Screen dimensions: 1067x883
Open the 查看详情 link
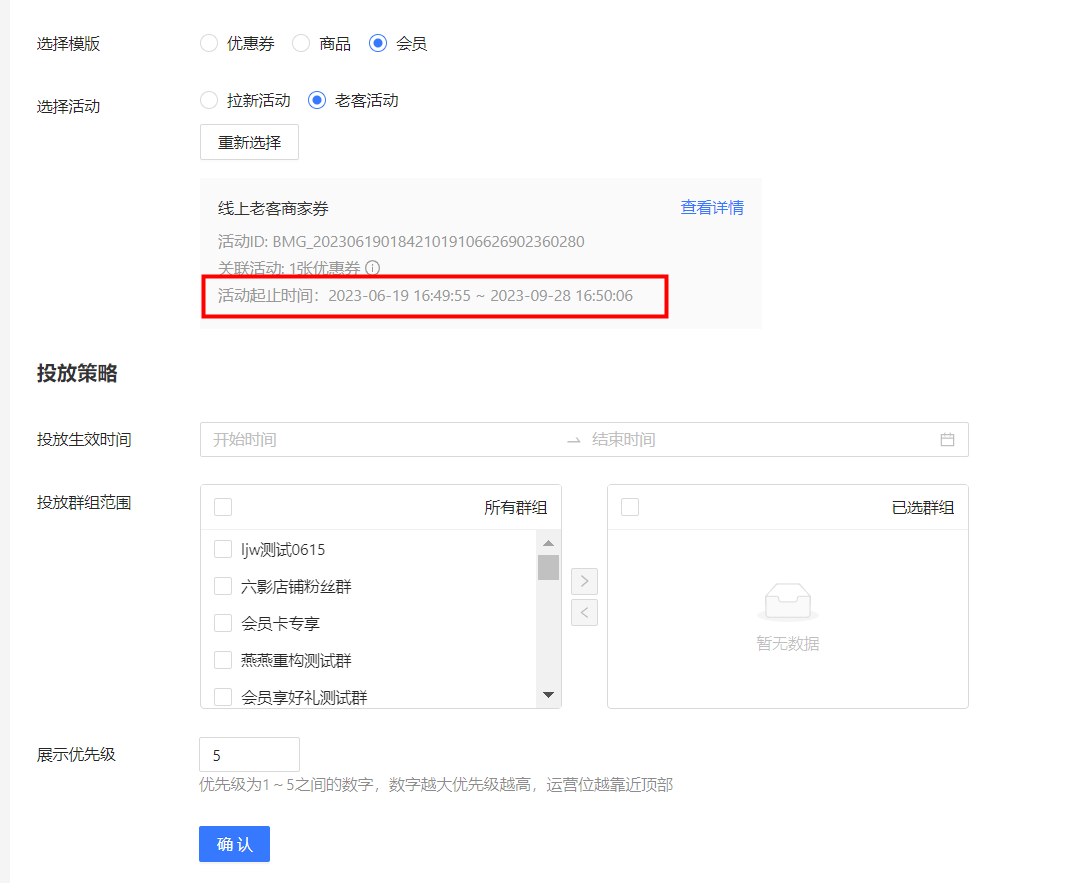click(x=712, y=208)
